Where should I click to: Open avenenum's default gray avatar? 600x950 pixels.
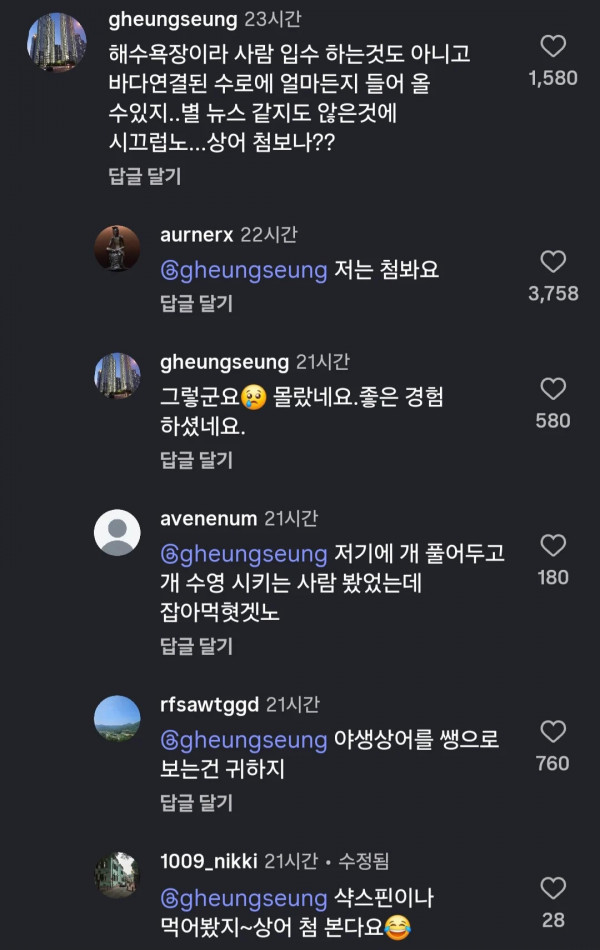(117, 533)
